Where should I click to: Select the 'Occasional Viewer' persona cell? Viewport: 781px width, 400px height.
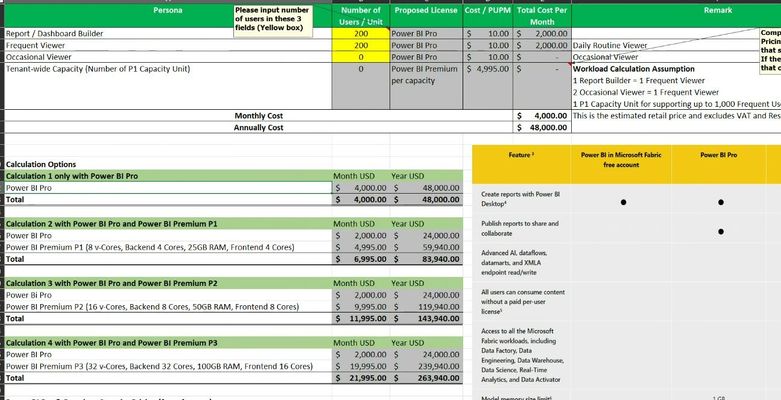point(168,57)
